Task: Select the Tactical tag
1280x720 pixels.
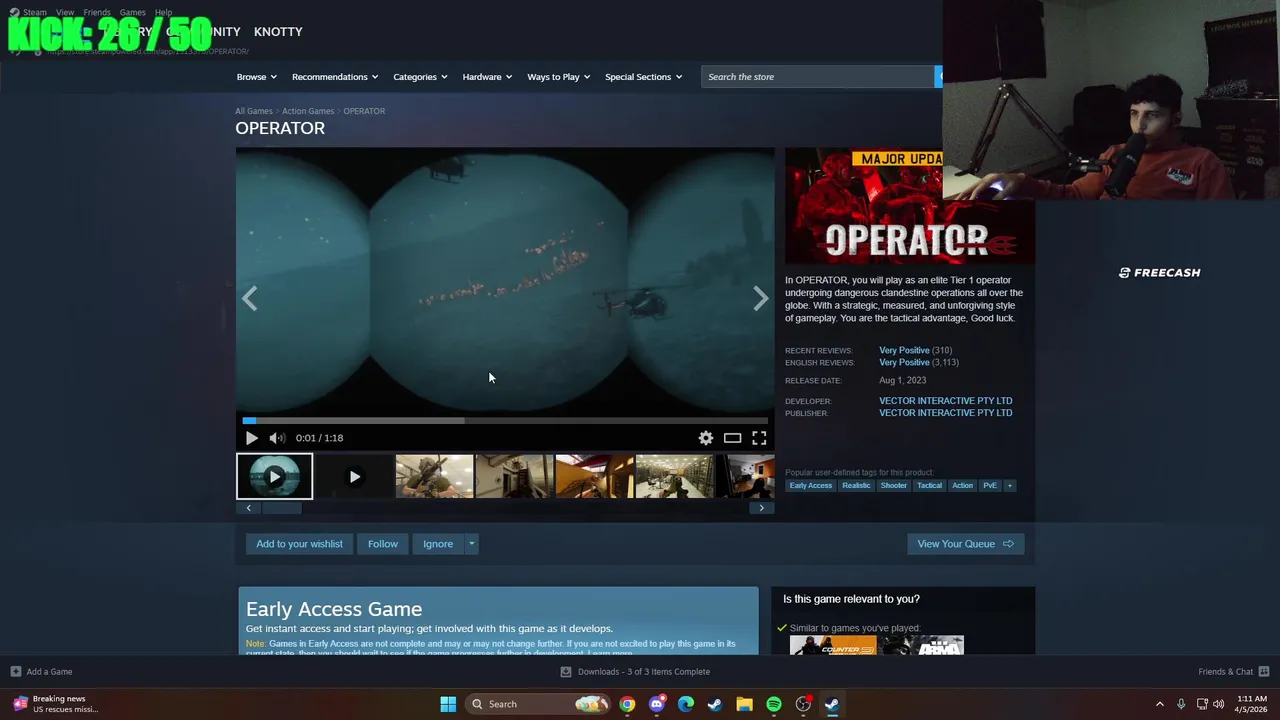Action: (930, 485)
